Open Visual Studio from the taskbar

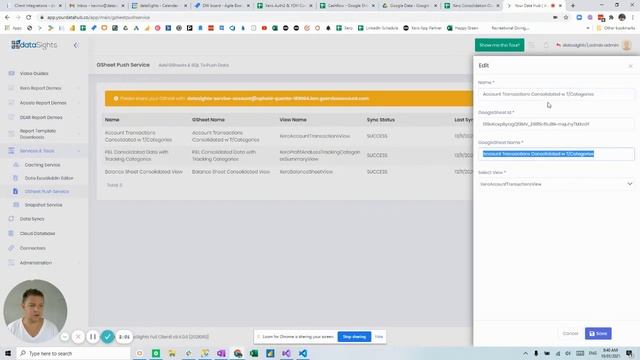click(x=286, y=353)
